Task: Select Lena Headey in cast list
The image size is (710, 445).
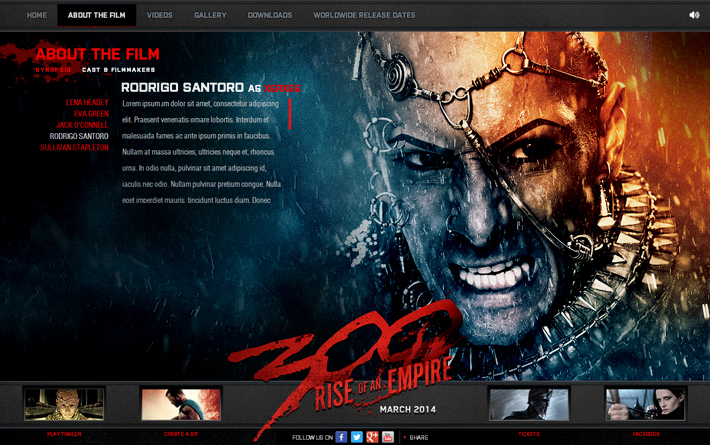Action: coord(87,102)
